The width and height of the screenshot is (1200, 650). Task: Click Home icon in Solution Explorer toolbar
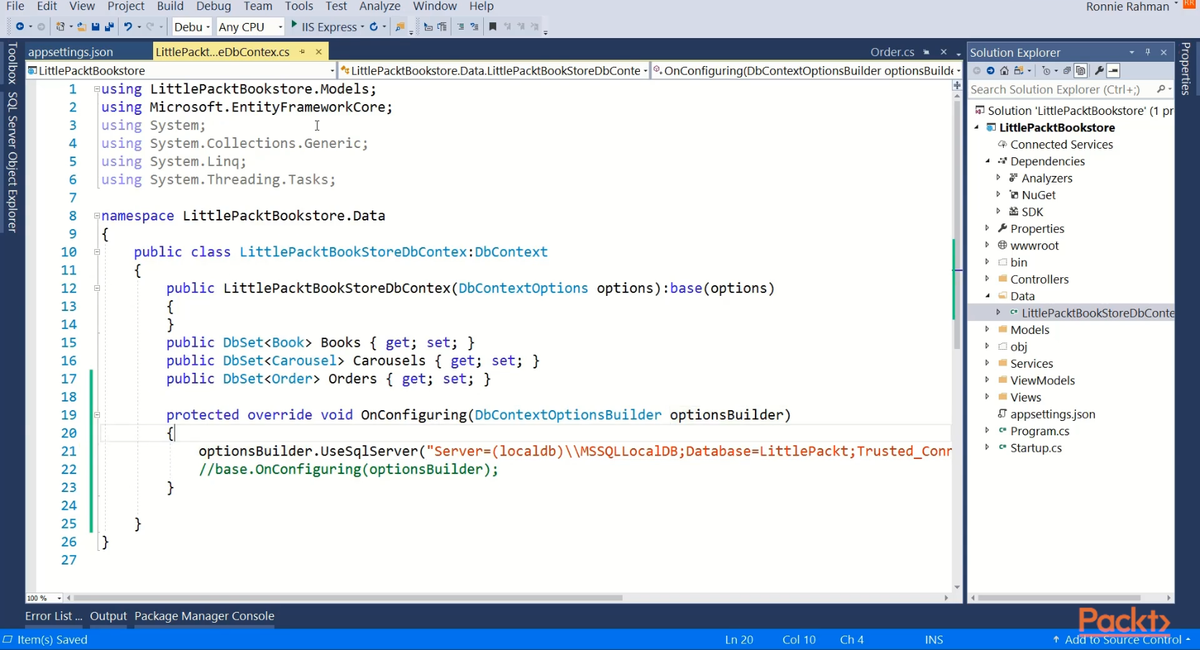pyautogui.click(x=1004, y=71)
